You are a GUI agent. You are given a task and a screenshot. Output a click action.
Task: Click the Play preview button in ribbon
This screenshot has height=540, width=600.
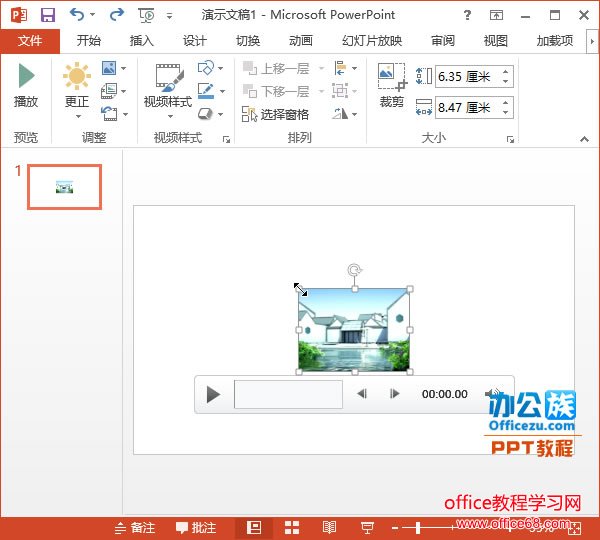(x=26, y=85)
